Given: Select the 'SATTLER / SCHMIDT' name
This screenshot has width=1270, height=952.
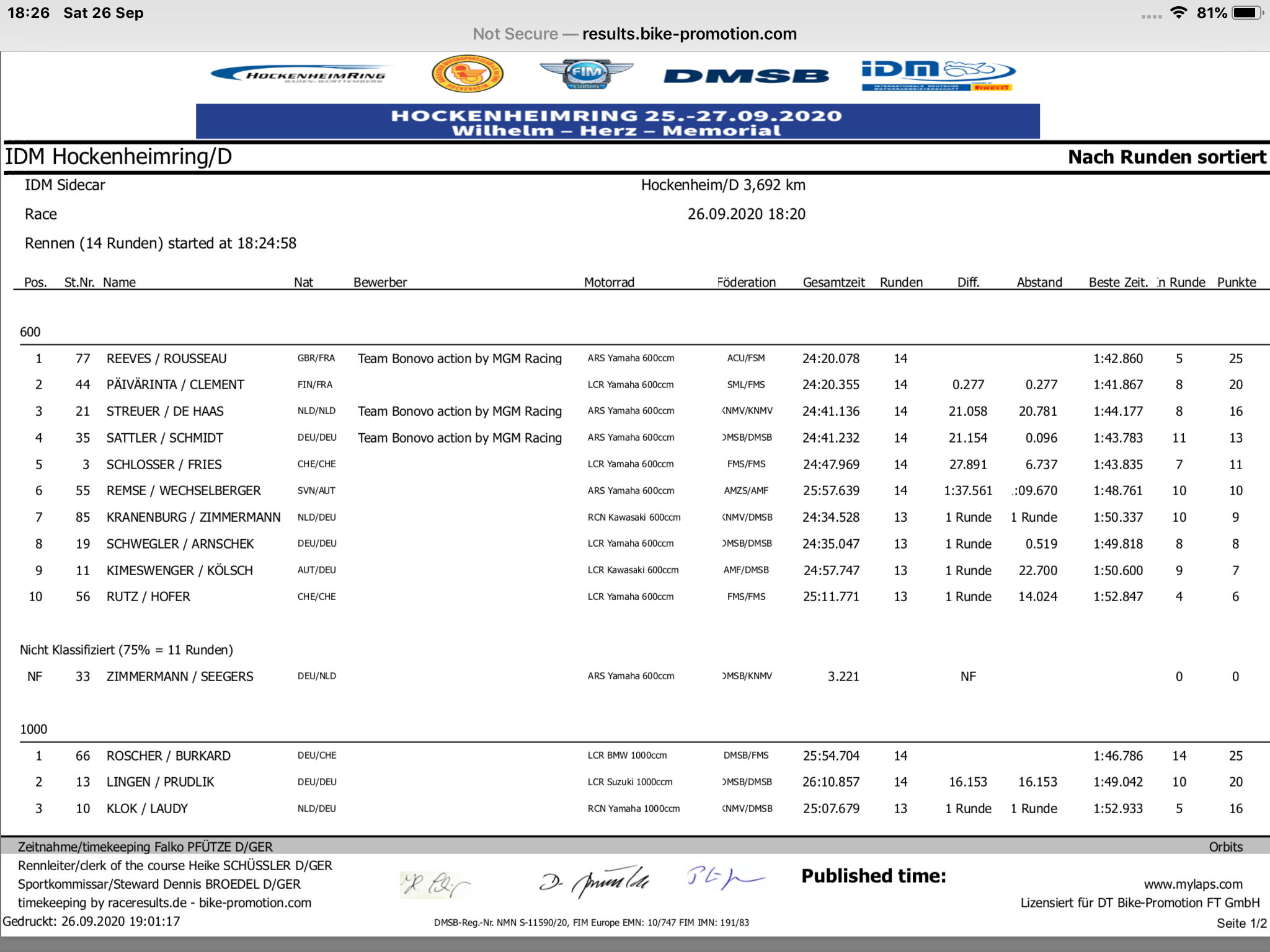Looking at the screenshot, I should (x=164, y=438).
